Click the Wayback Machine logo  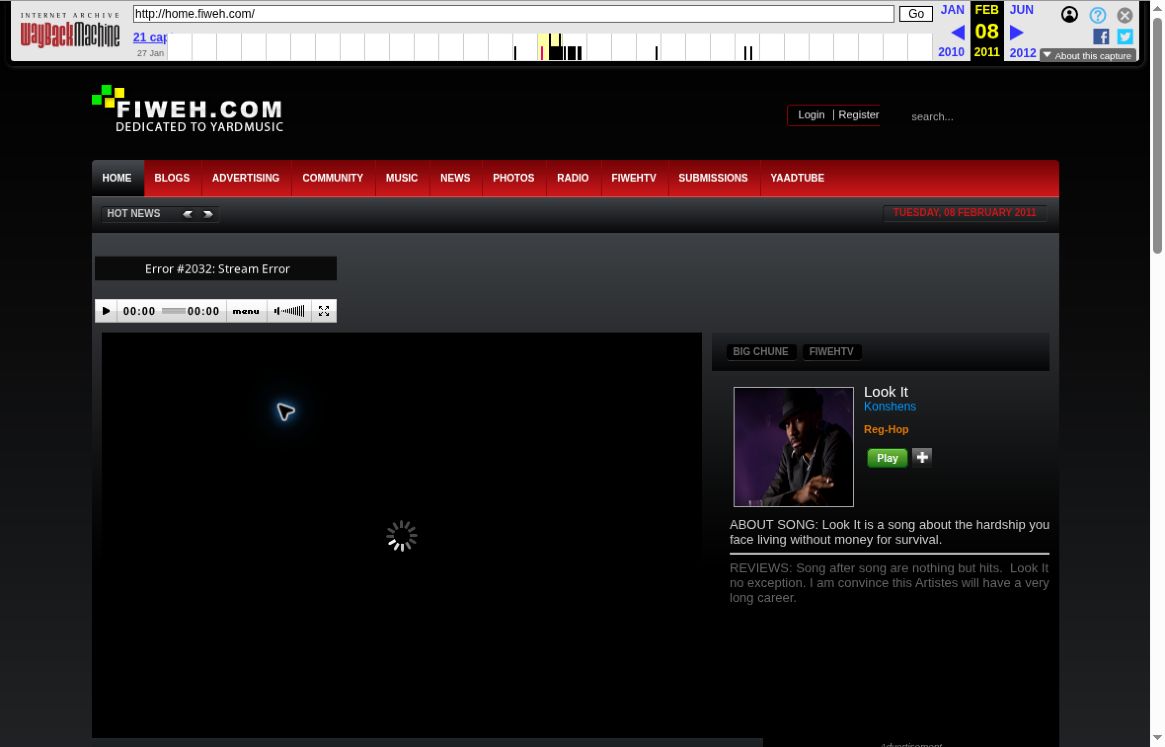70,34
